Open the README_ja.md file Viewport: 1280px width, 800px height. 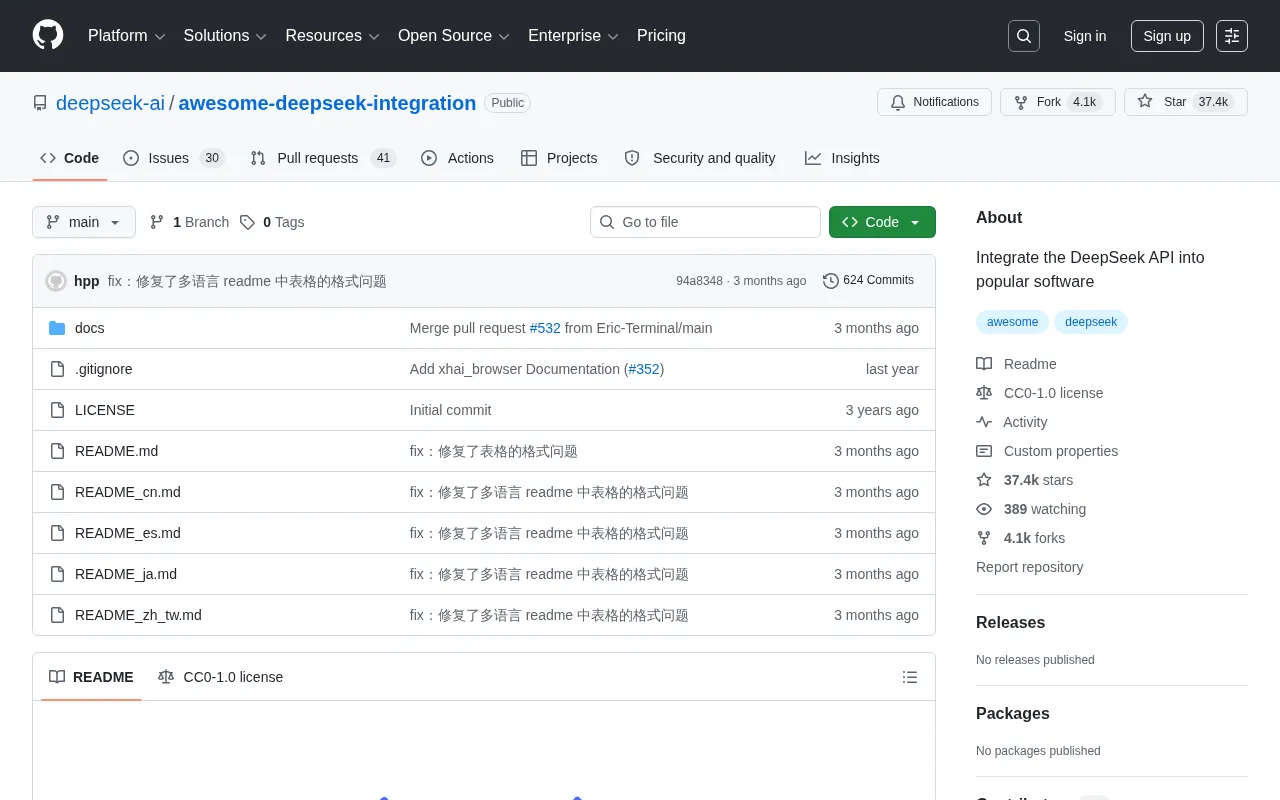(126, 574)
